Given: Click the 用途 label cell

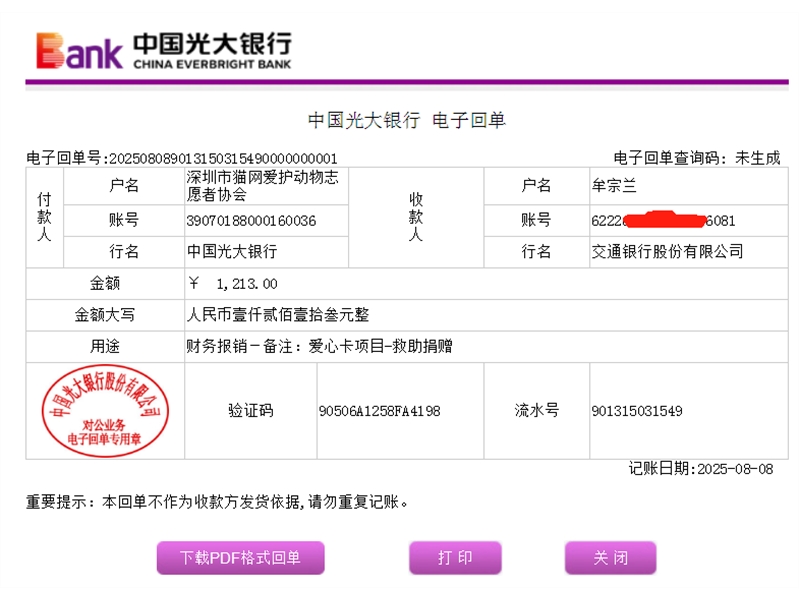Looking at the screenshot, I should point(105,346).
